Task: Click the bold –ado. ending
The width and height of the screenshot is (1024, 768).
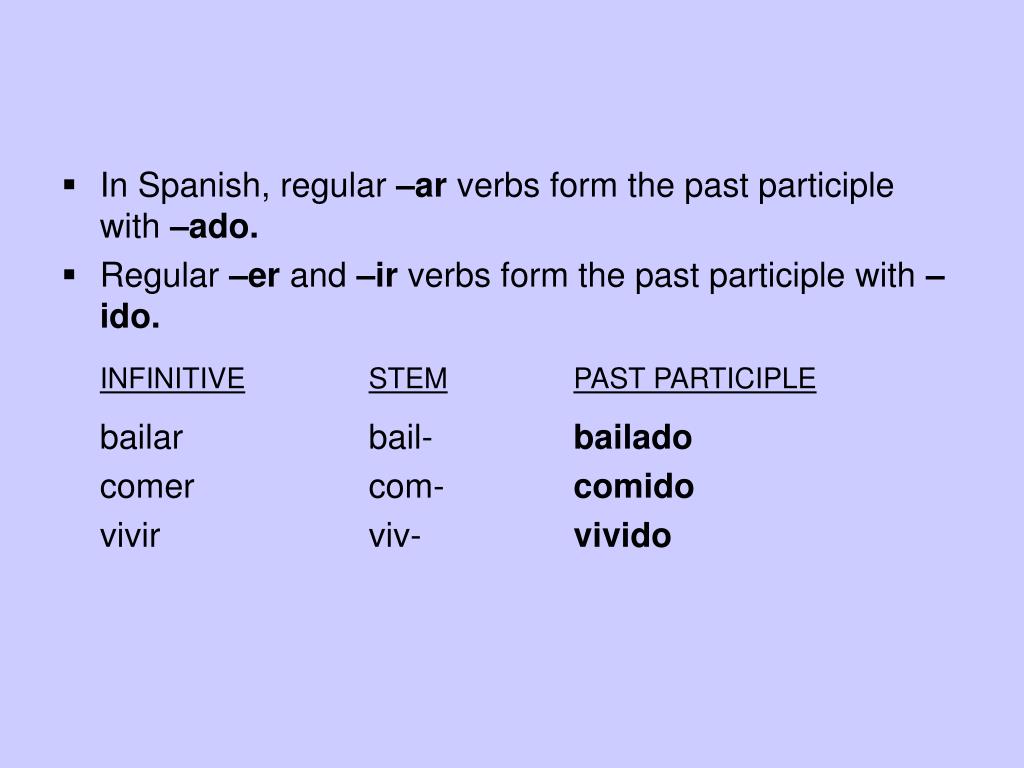Action: (214, 227)
